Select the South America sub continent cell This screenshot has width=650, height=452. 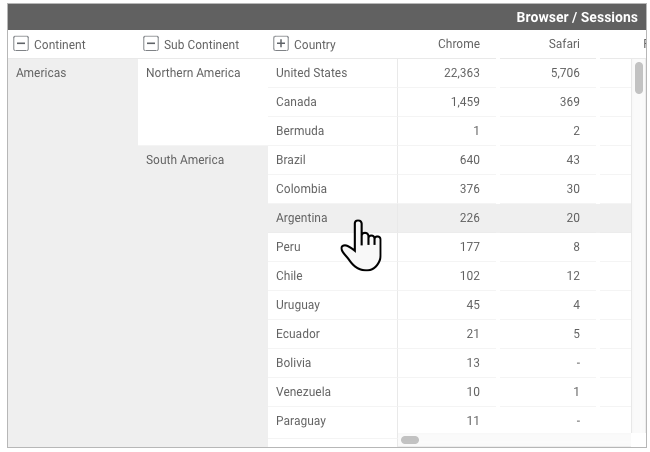(185, 160)
